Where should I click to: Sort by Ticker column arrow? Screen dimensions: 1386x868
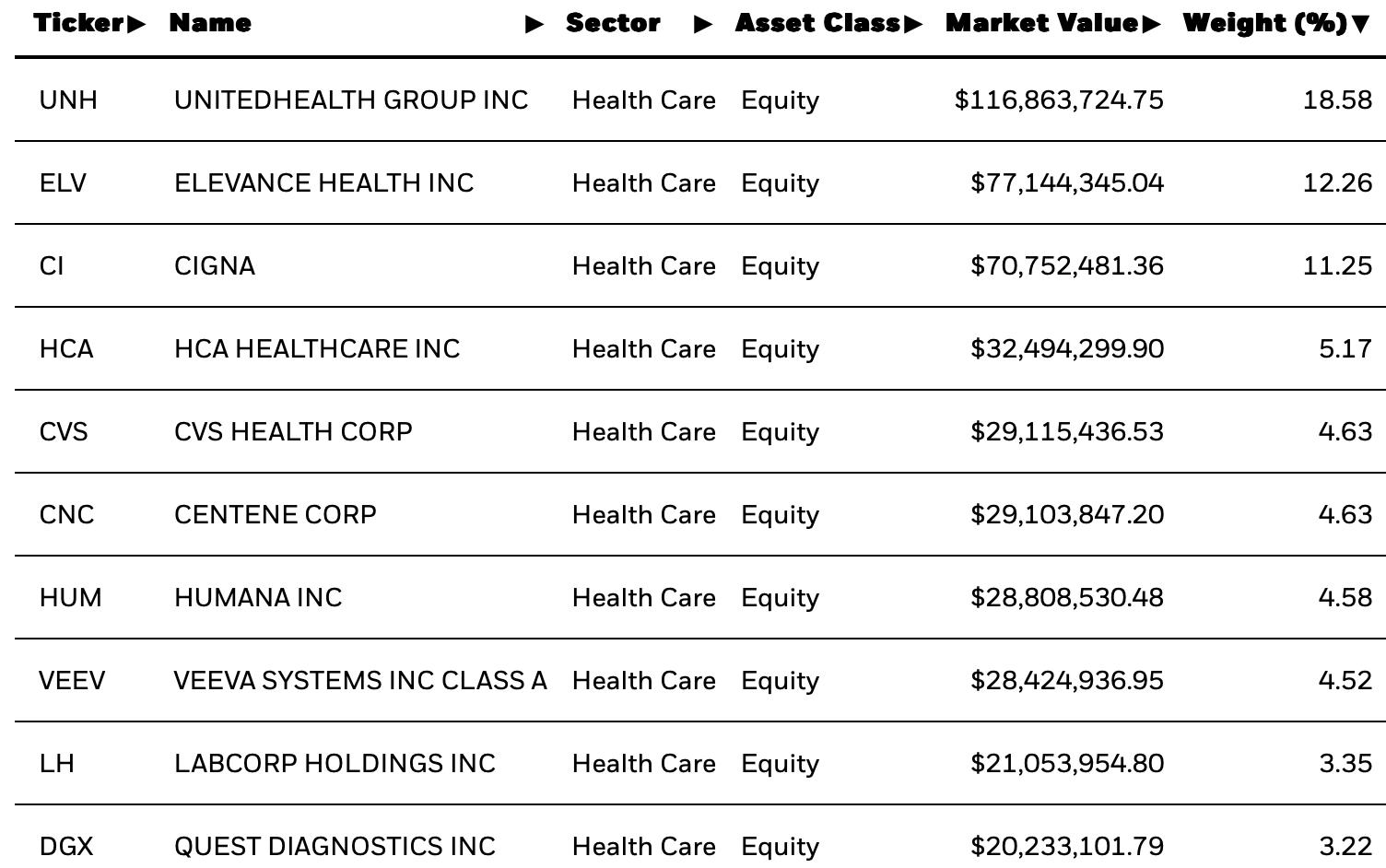tap(136, 24)
